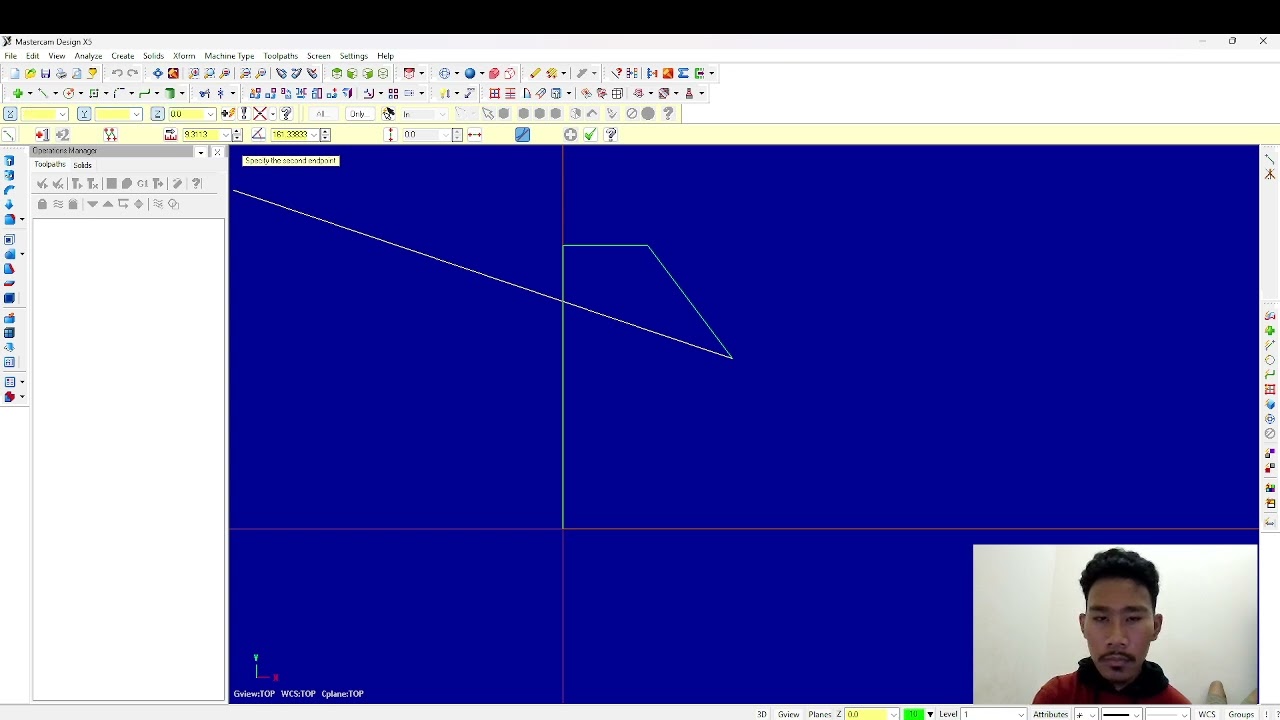
Task: Click the Operations Manager help icon
Action: point(196,184)
